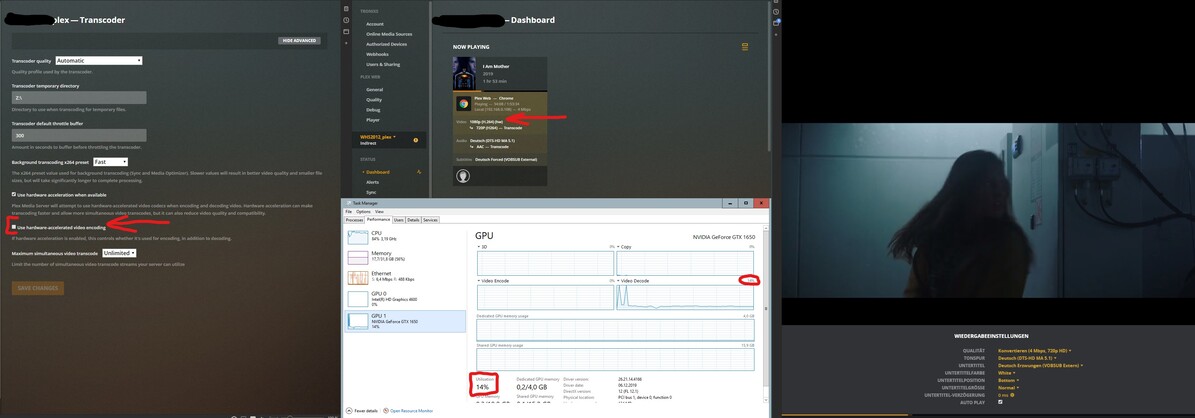The image size is (1195, 418).
Task: Click the Save Changes button
Action: pyautogui.click(x=37, y=288)
